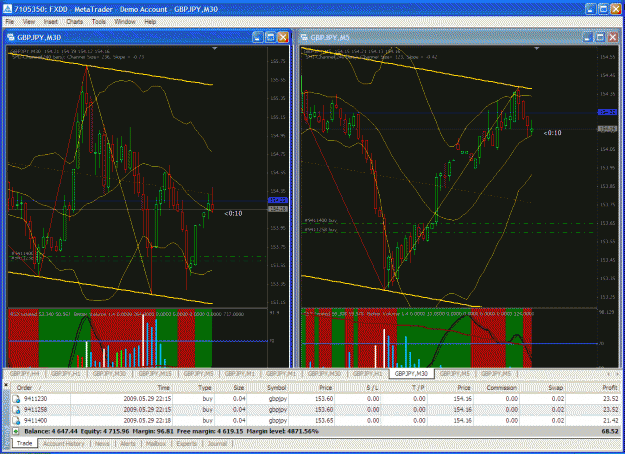This screenshot has width=625, height=454.
Task: Select order number 9411230
Action: coord(35,399)
